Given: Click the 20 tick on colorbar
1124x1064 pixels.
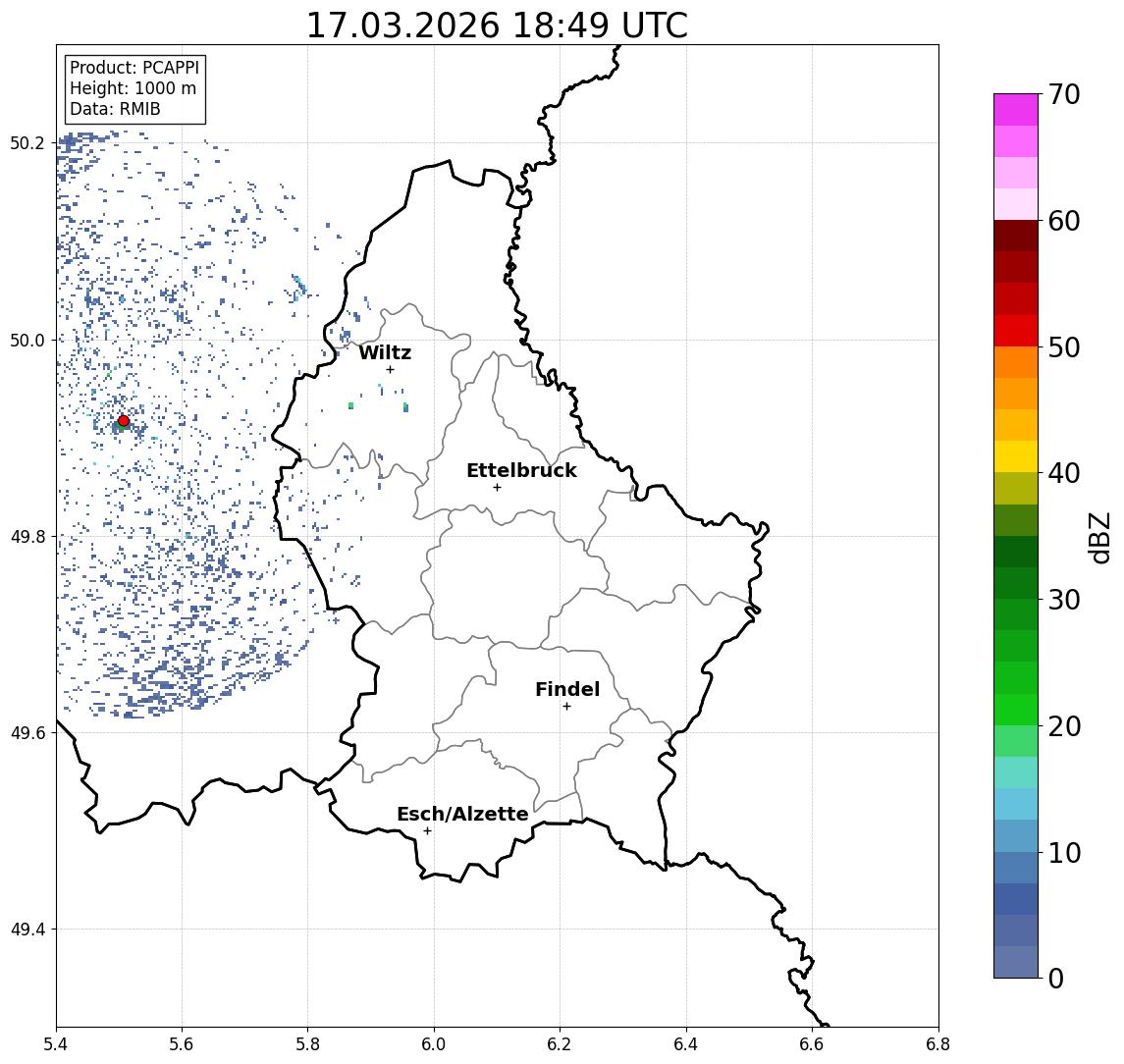Looking at the screenshot, I should coord(1064,725).
